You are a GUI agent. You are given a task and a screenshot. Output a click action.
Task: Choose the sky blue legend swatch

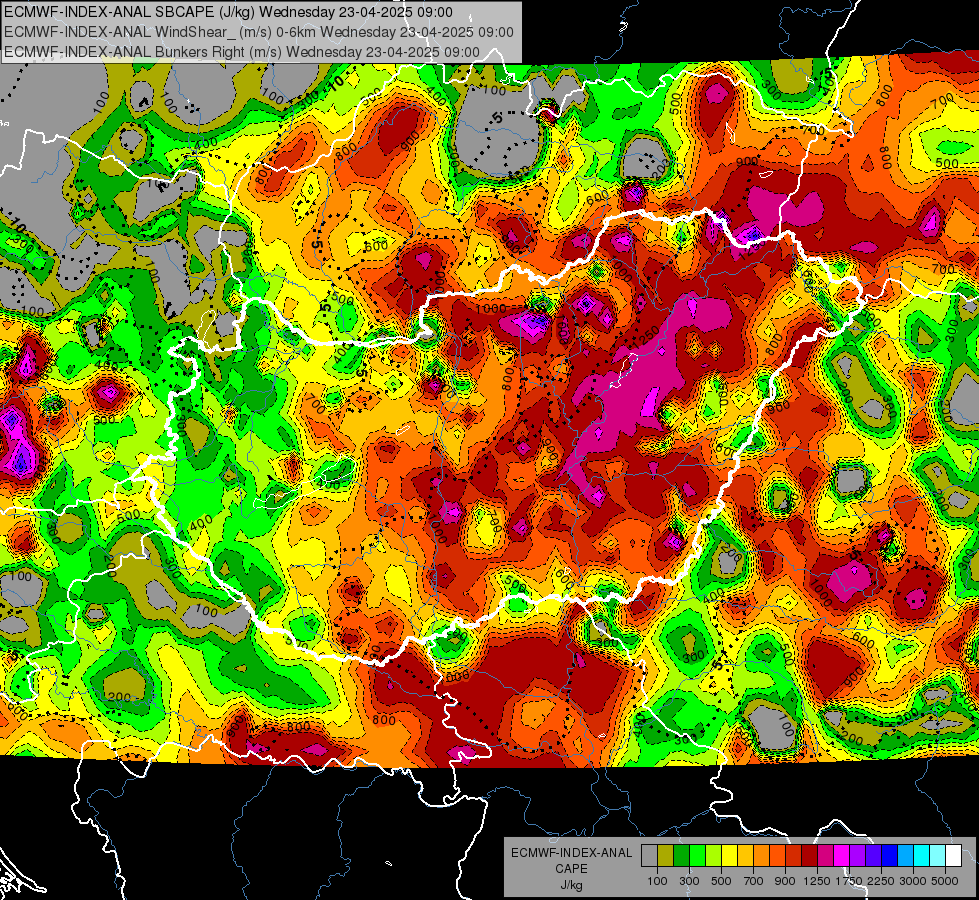(905, 856)
